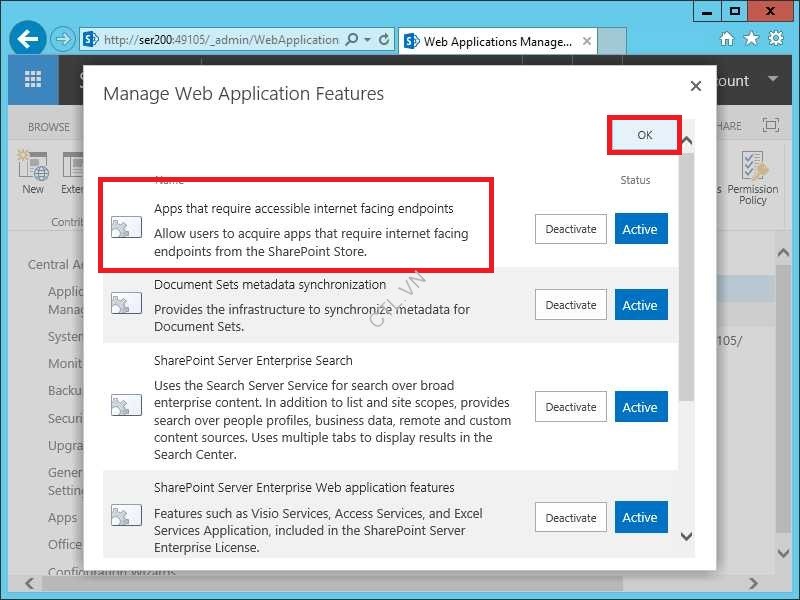Click the Home icon in browser toolbar
Image resolution: width=800 pixels, height=600 pixels.
coord(729,38)
